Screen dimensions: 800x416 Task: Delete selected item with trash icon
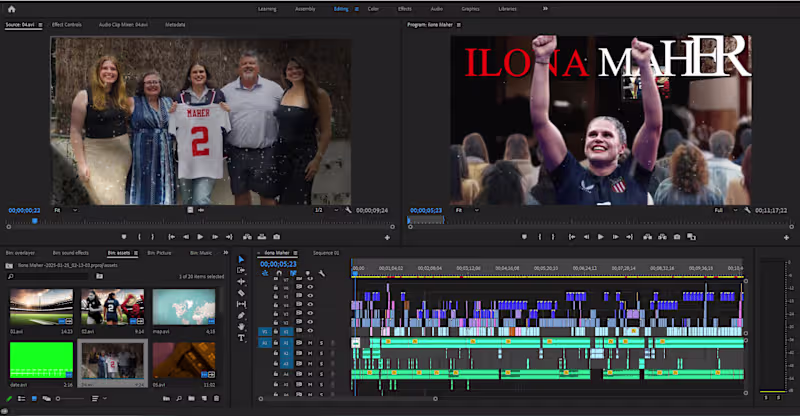point(216,399)
